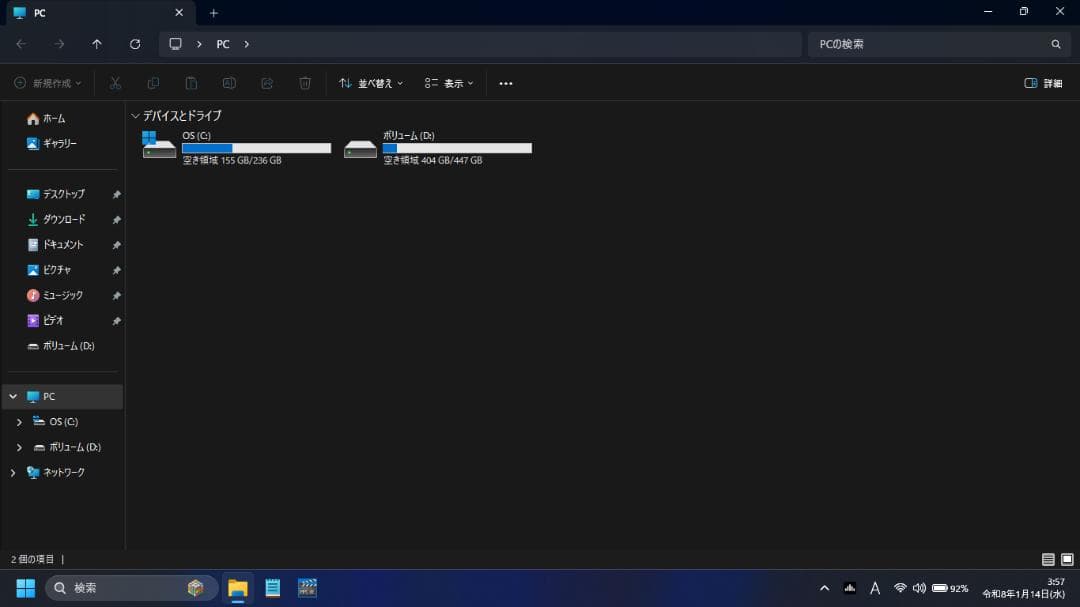Toggle the 詳細 details pane
Image resolution: width=1080 pixels, height=607 pixels.
[1043, 83]
